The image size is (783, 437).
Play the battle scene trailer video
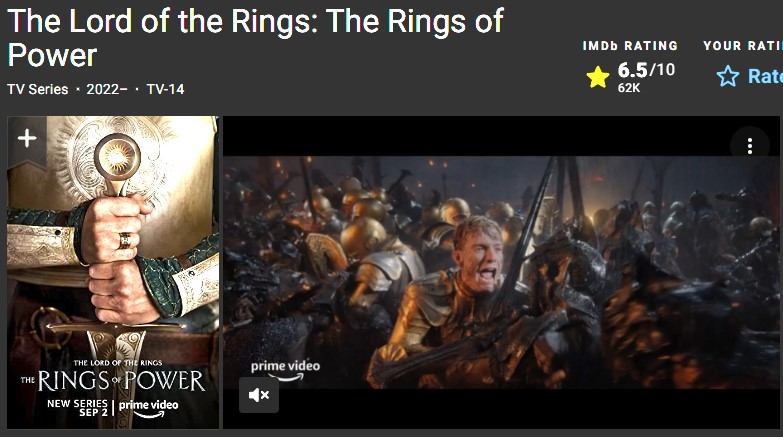click(501, 272)
